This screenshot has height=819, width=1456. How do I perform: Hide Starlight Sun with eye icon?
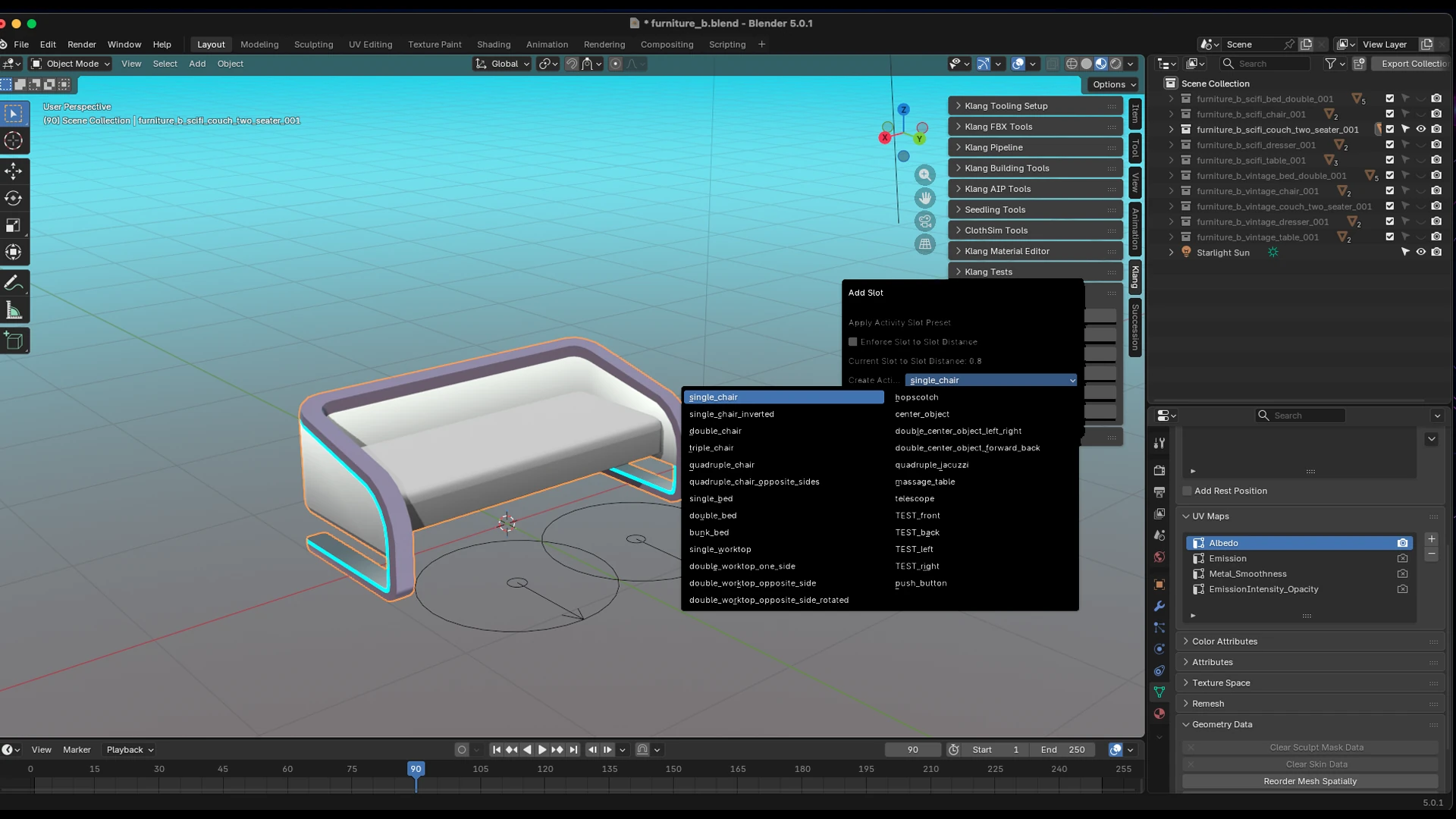1420,253
